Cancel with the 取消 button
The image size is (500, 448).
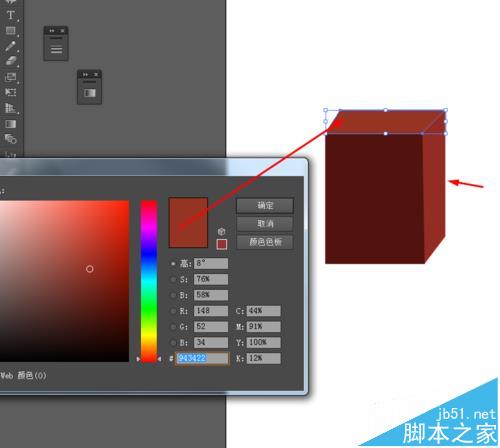point(265,224)
